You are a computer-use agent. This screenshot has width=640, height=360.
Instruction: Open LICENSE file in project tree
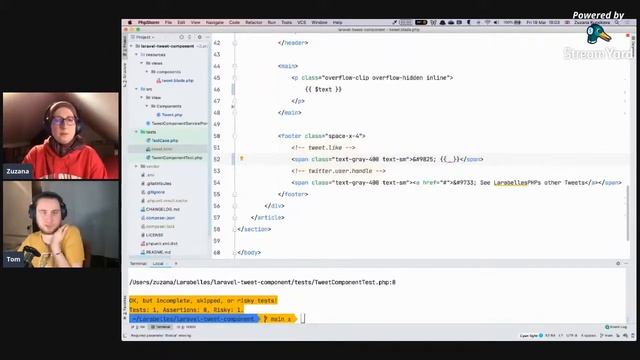pyautogui.click(x=152, y=235)
